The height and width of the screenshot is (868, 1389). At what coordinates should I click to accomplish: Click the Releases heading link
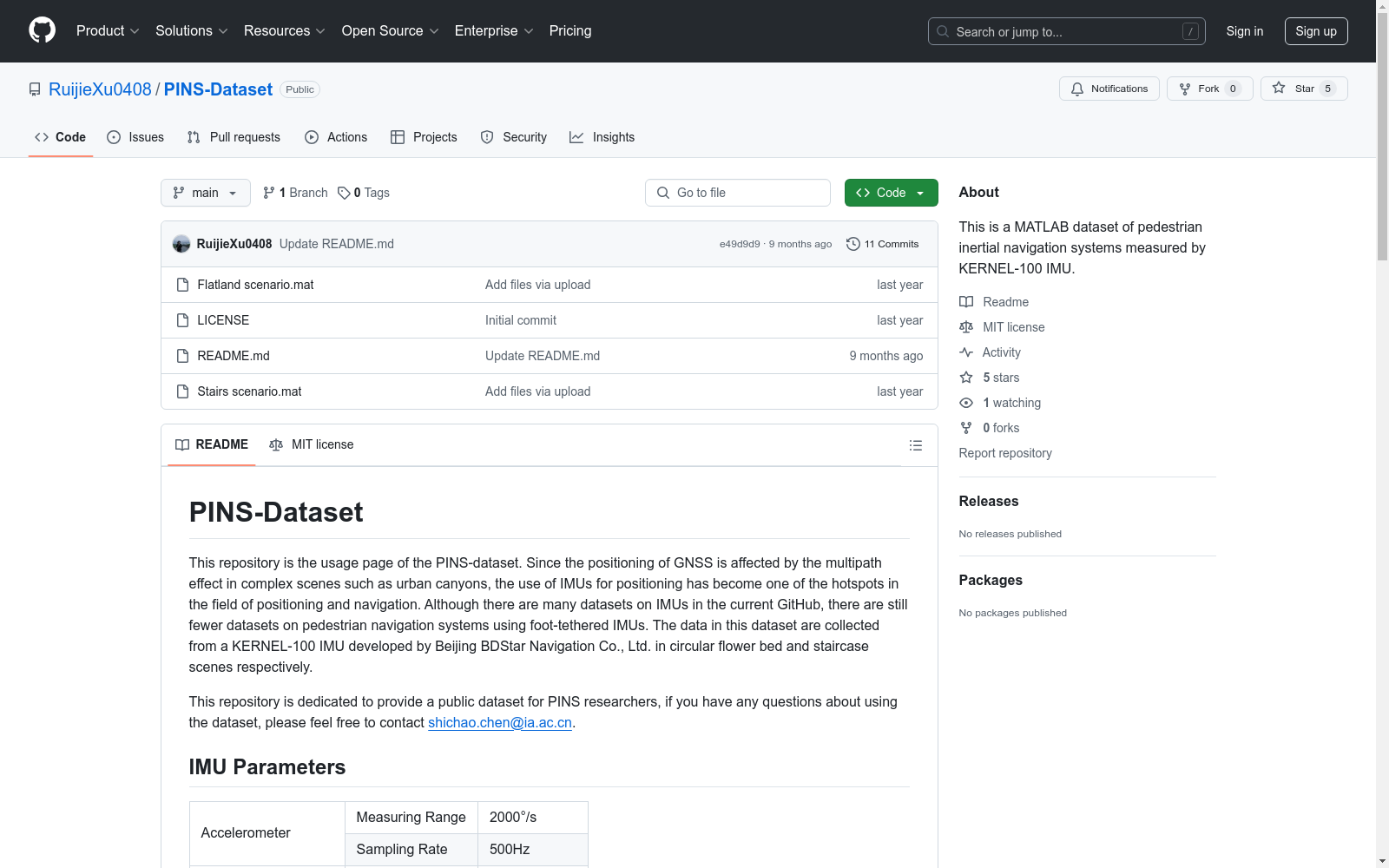989,501
